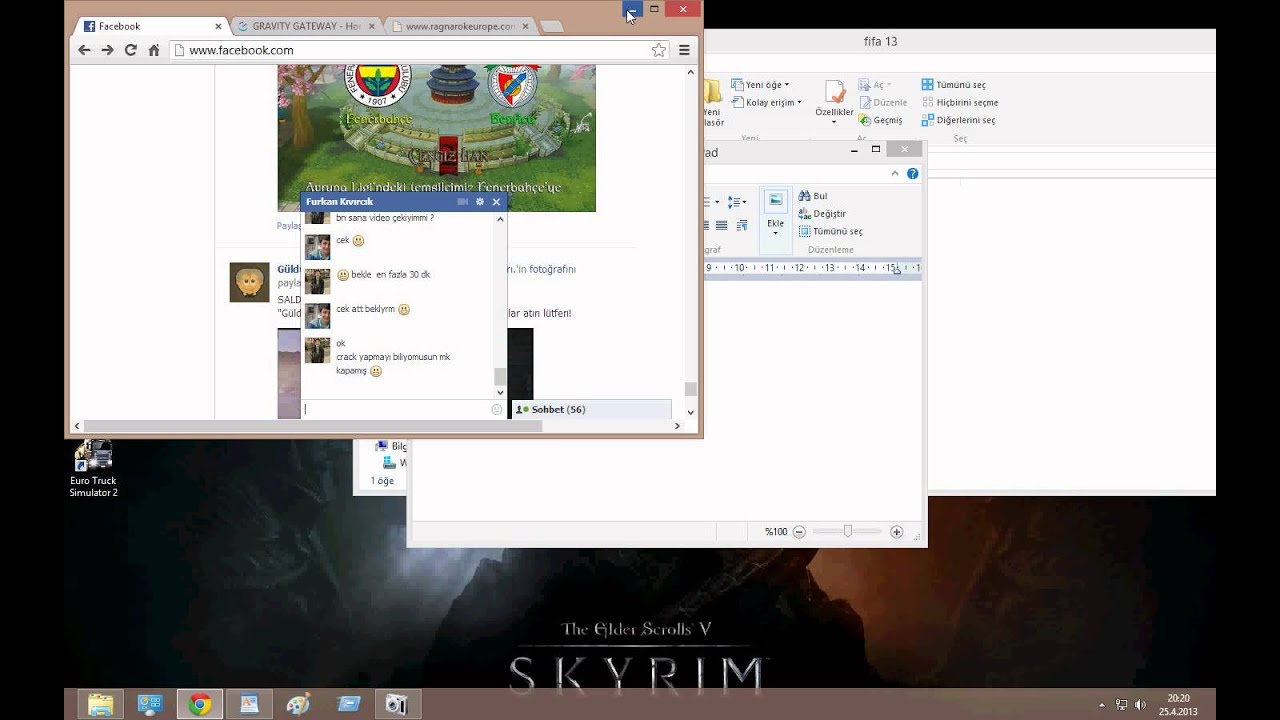1280x720 pixels.
Task: Open line spacing dropdown in WordPad
Action: click(x=737, y=202)
